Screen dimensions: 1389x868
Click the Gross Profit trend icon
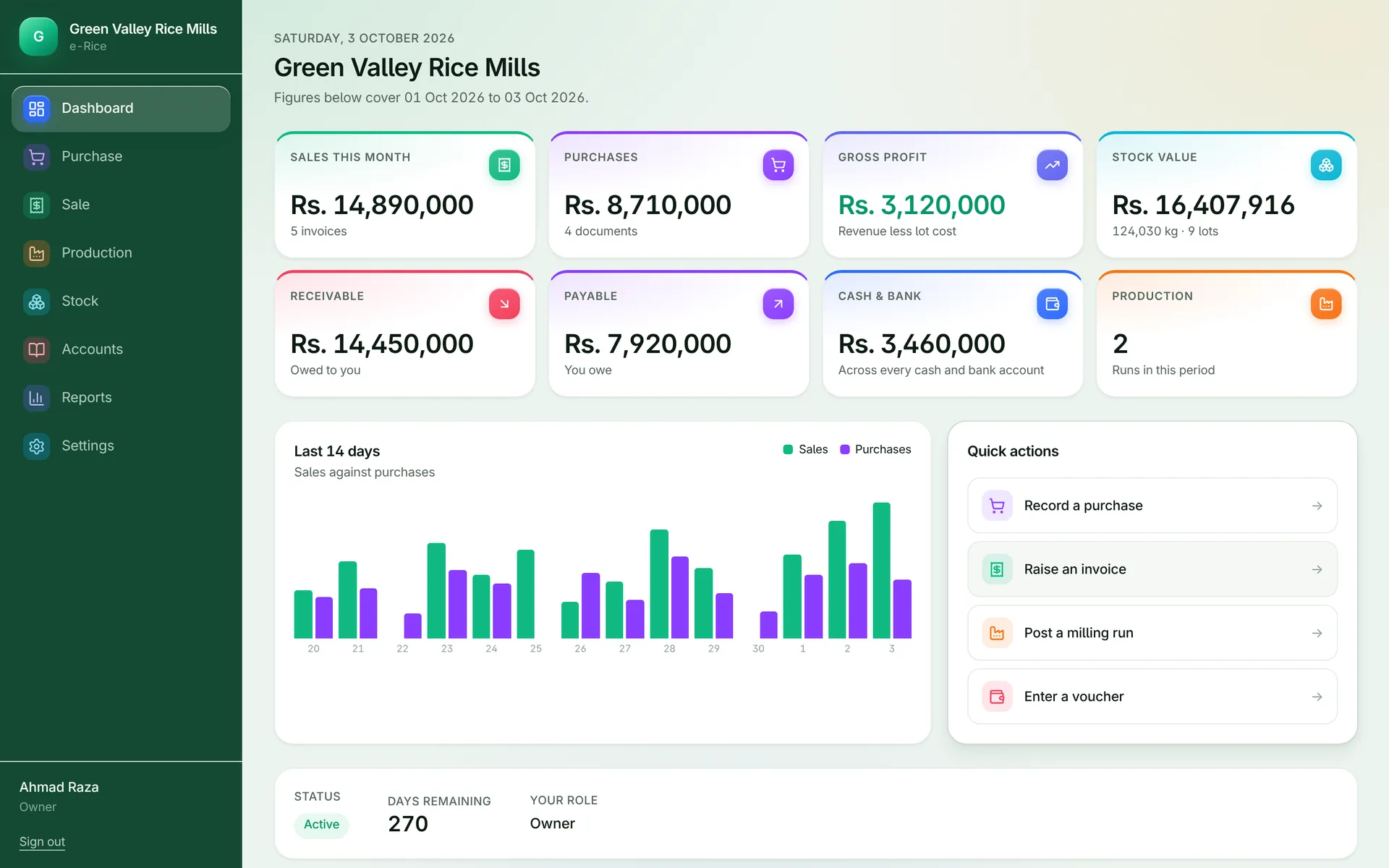[1052, 165]
